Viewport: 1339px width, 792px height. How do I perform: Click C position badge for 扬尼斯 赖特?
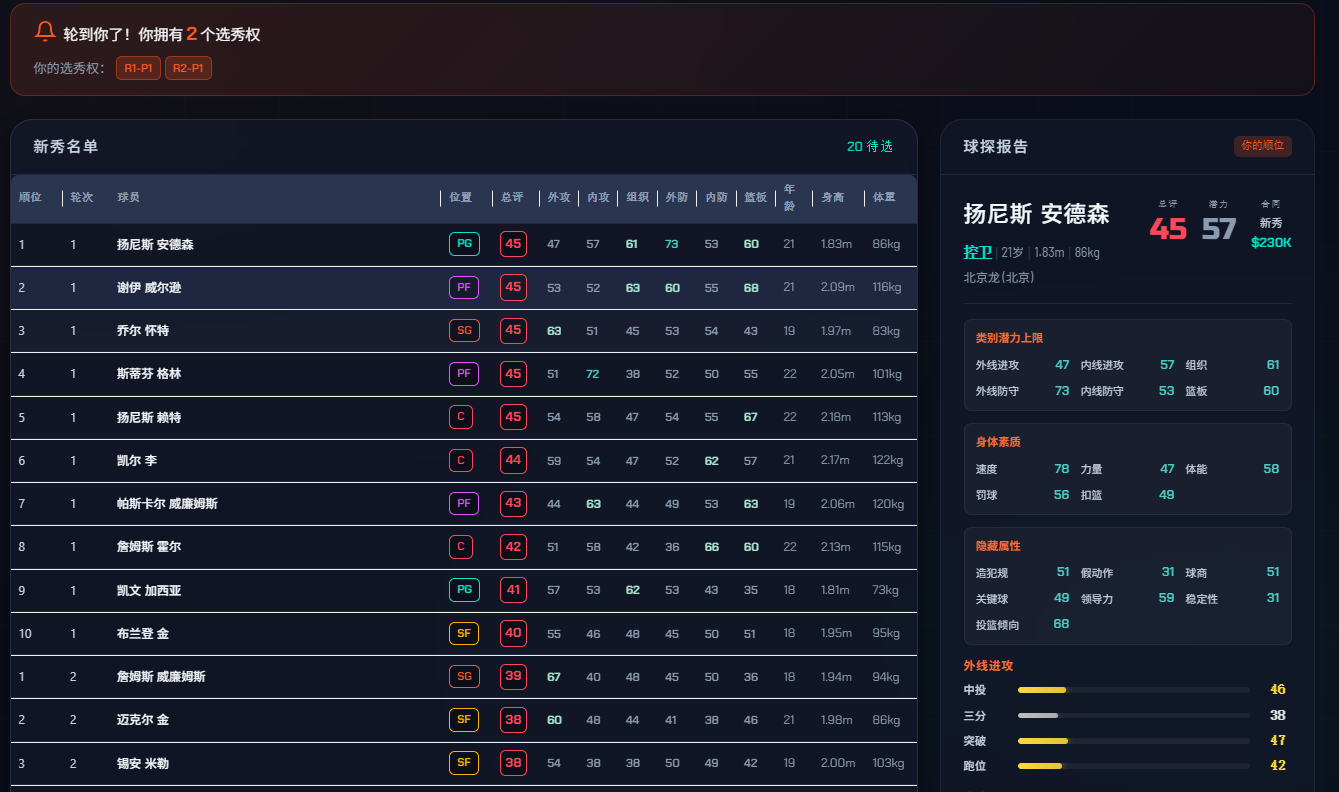[x=461, y=417]
